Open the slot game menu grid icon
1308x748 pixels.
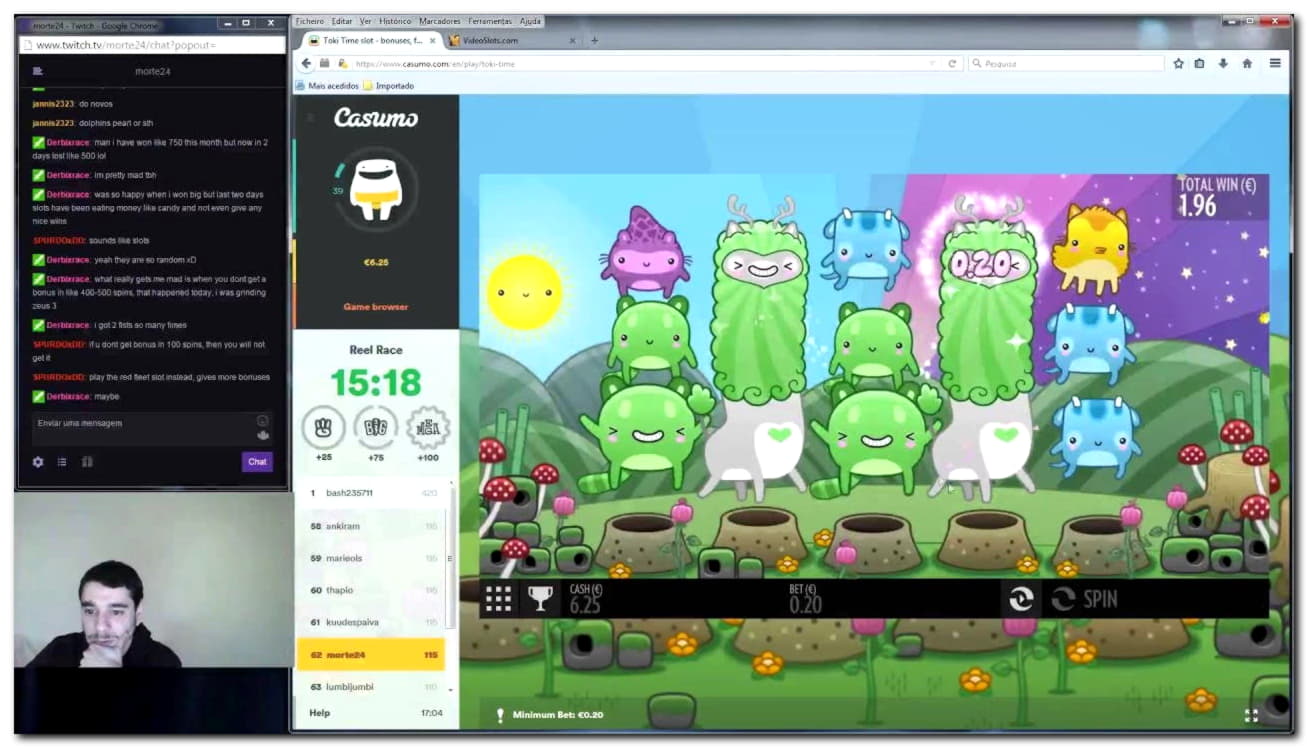[x=498, y=599]
